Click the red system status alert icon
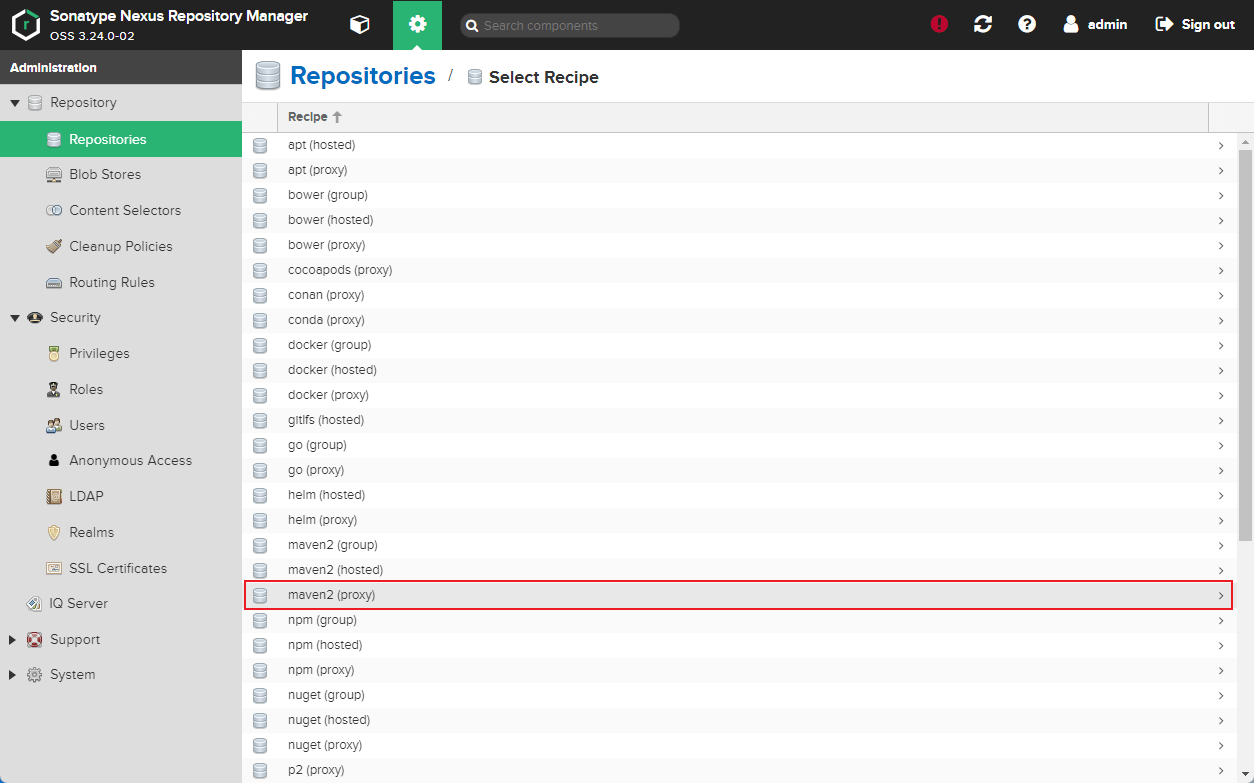Screen dimensions: 1254x783 tap(939, 24)
